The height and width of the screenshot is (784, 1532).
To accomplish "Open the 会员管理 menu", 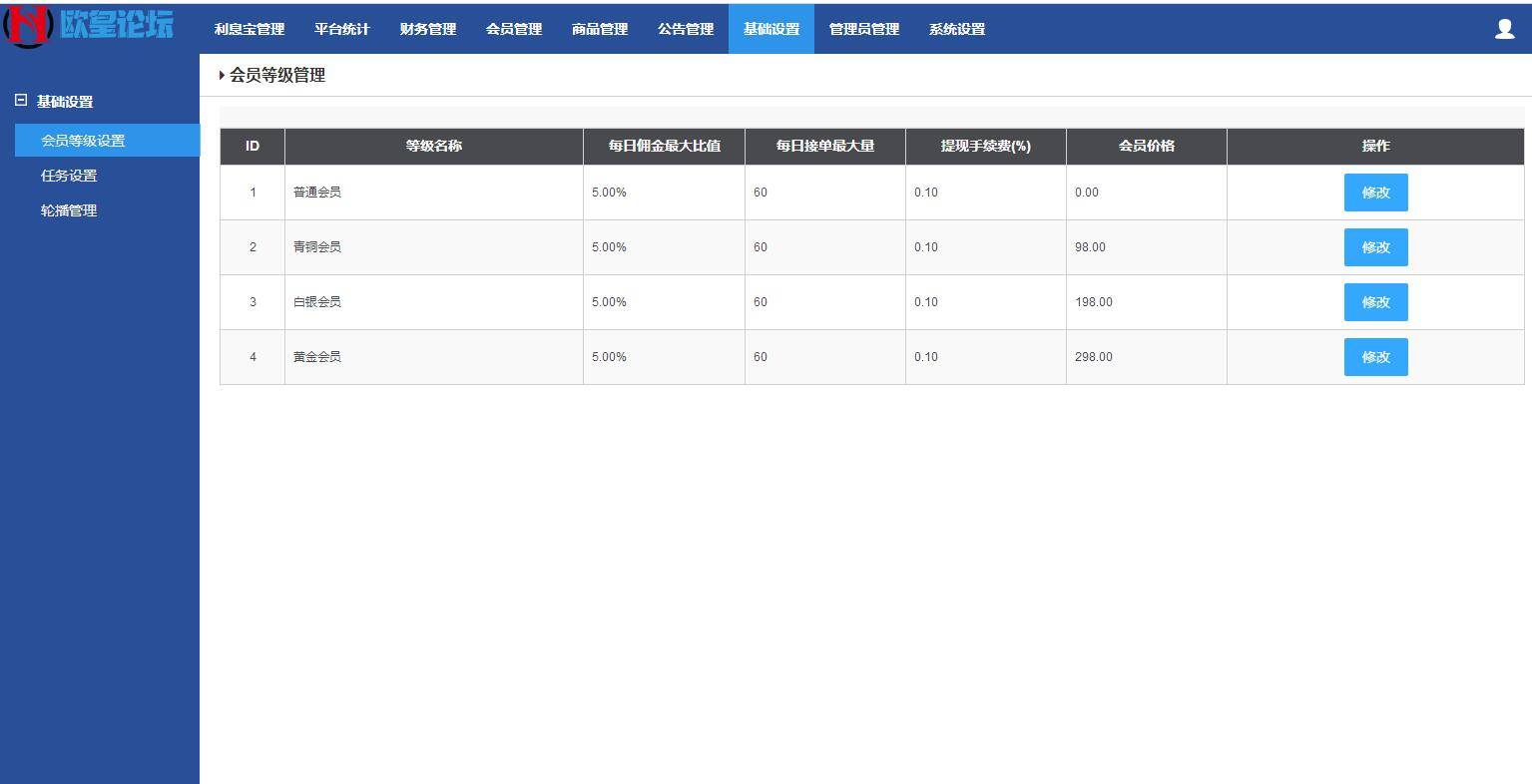I will click(513, 29).
